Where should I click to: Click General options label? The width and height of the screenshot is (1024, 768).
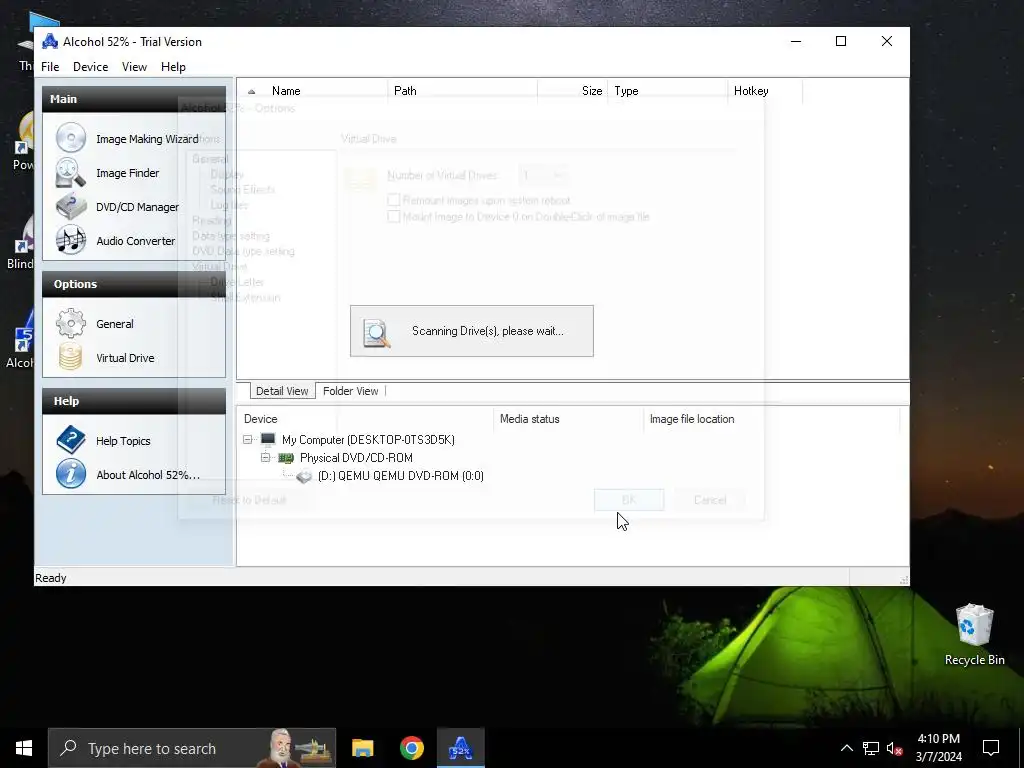tap(115, 323)
